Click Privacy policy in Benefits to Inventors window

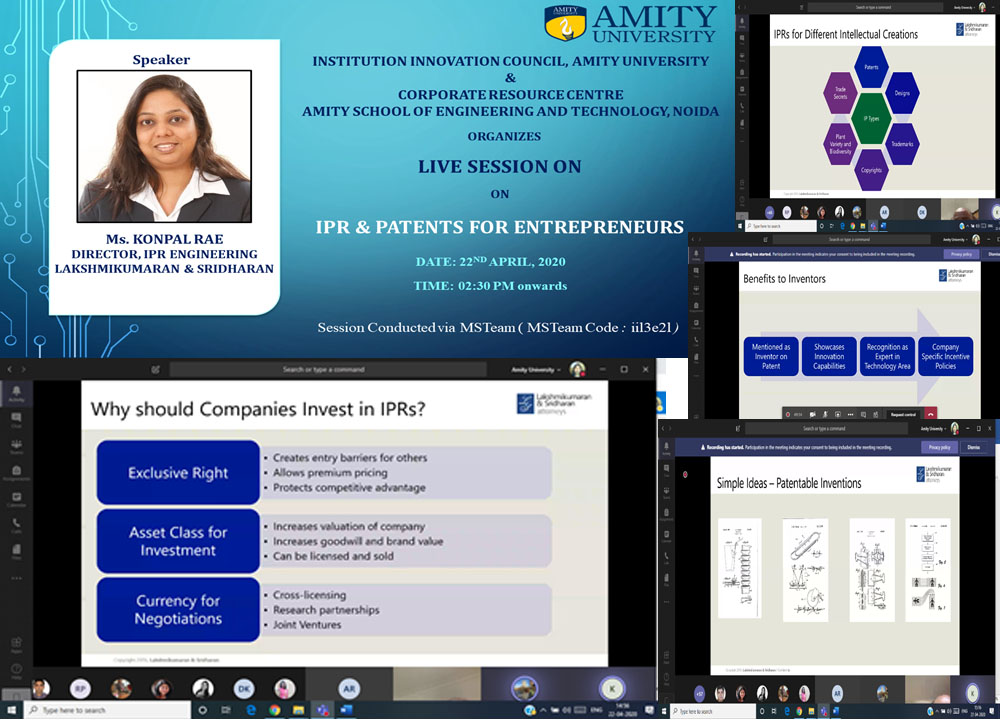pos(961,254)
